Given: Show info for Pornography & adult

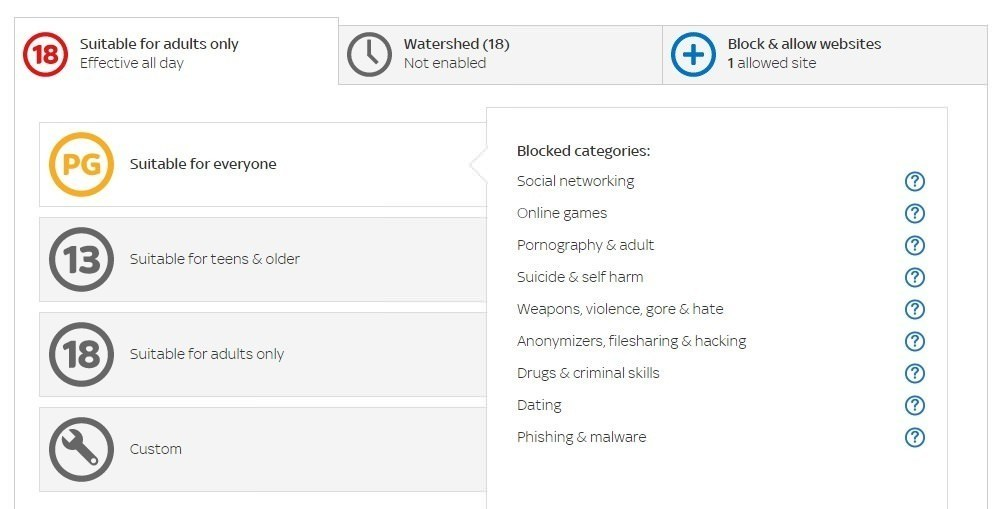Looking at the screenshot, I should (914, 245).
